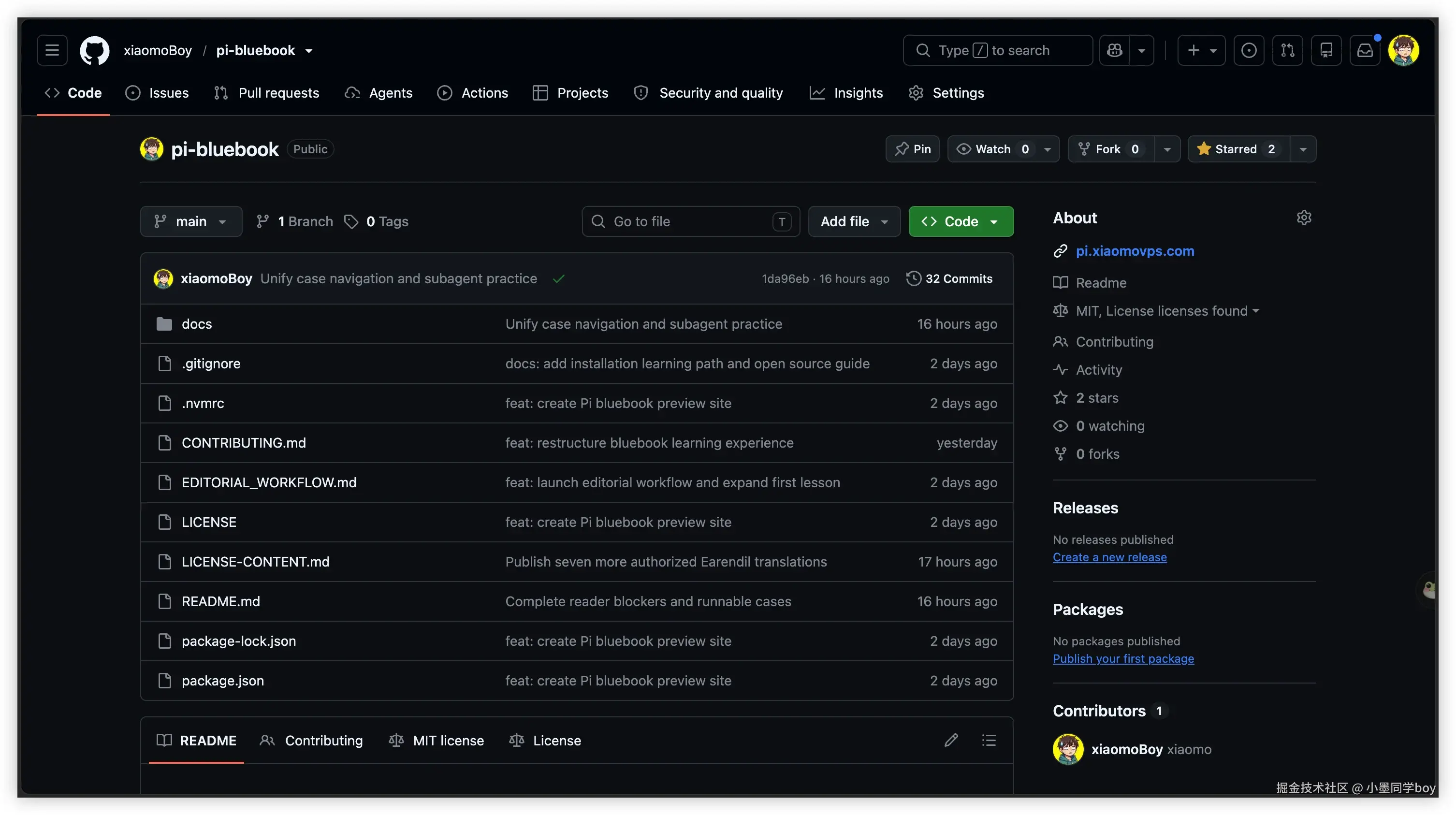Visit the pi.xiaomovps.com link
The height and width of the screenshot is (815, 1456).
coord(1135,251)
